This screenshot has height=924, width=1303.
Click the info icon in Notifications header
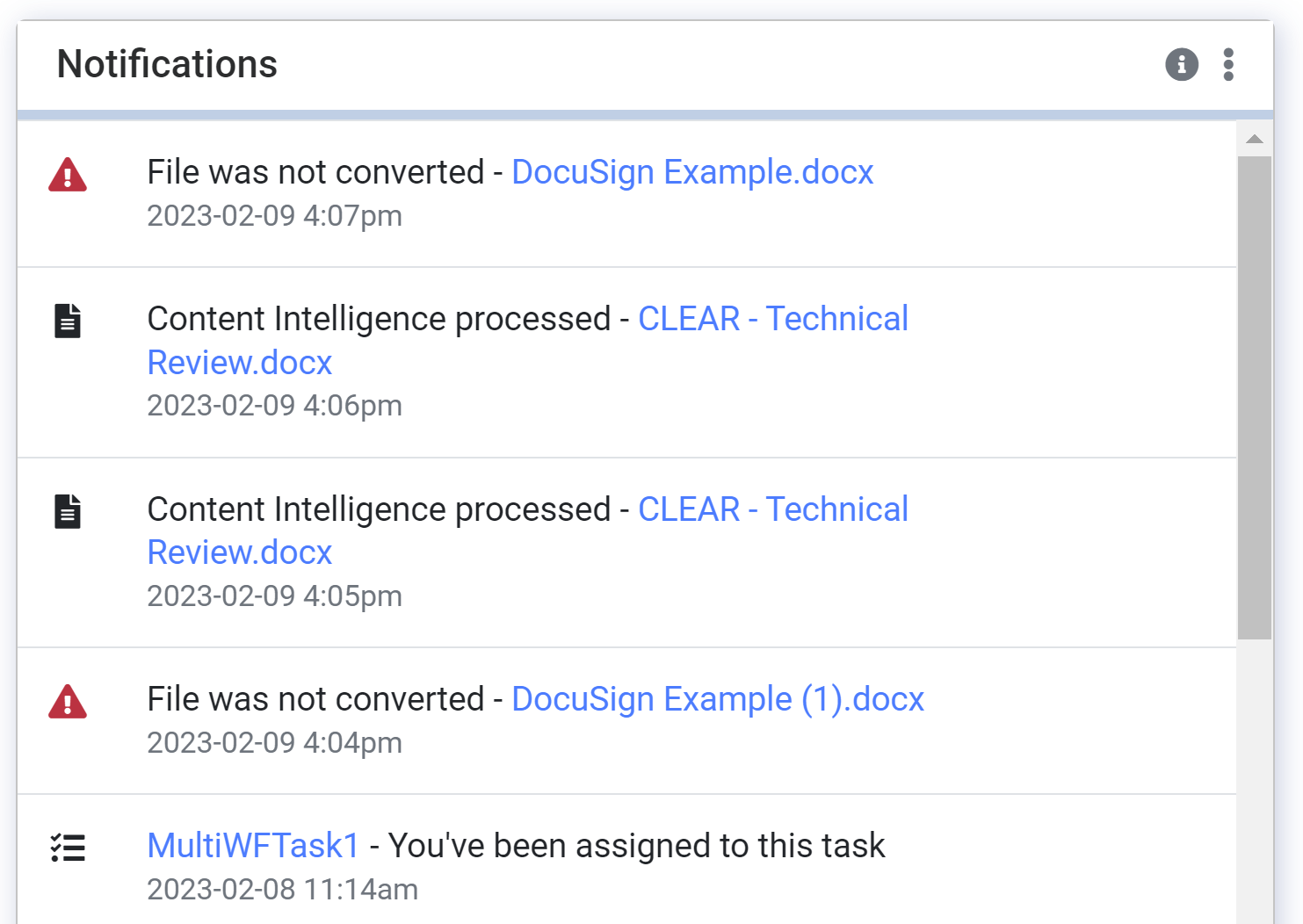point(1181,64)
